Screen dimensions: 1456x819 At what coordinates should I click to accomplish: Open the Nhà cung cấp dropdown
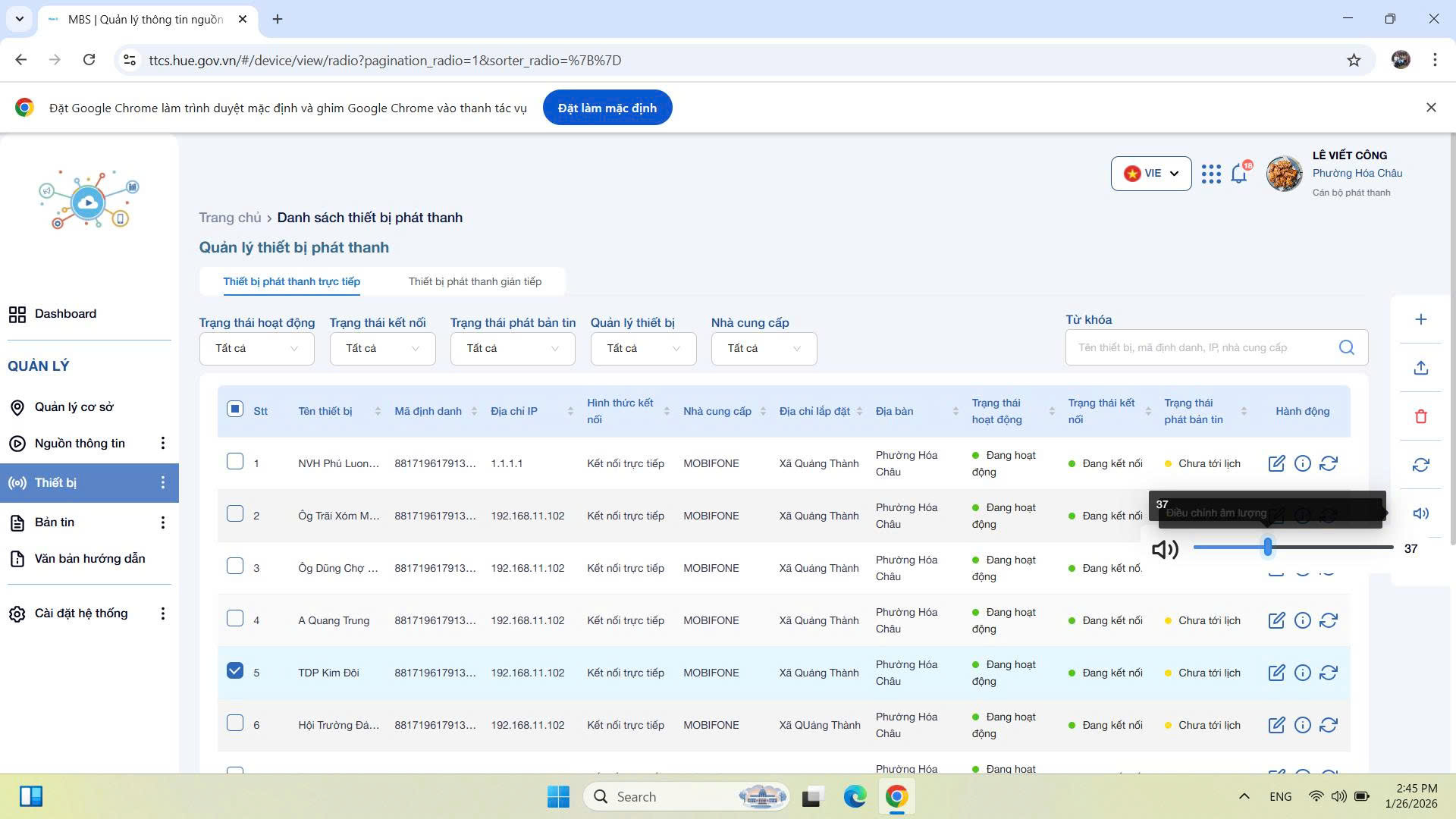tap(764, 348)
